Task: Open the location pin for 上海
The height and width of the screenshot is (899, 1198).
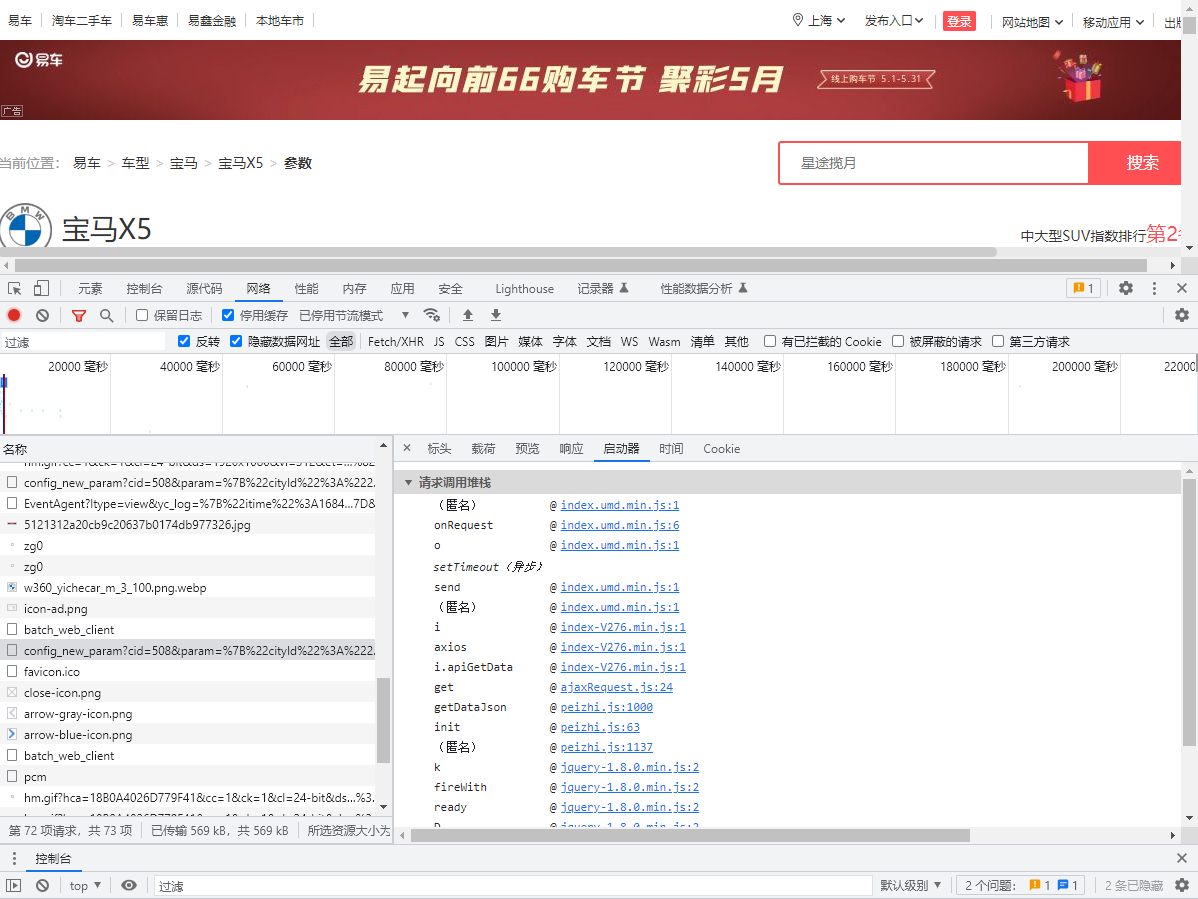Action: click(x=798, y=20)
